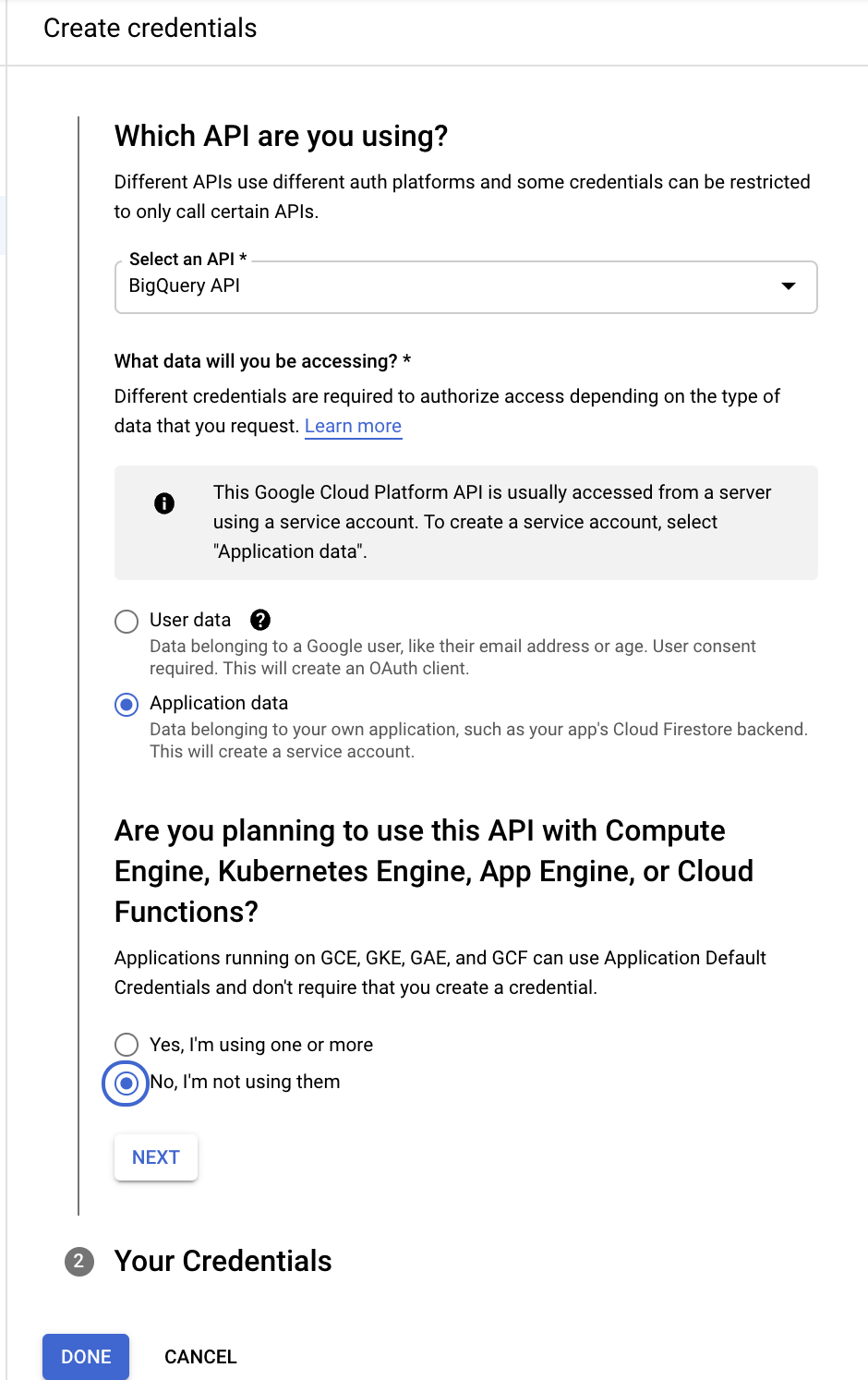This screenshot has width=868, height=1380.
Task: Open the Select an API dropdown arrow
Action: pyautogui.click(x=788, y=286)
